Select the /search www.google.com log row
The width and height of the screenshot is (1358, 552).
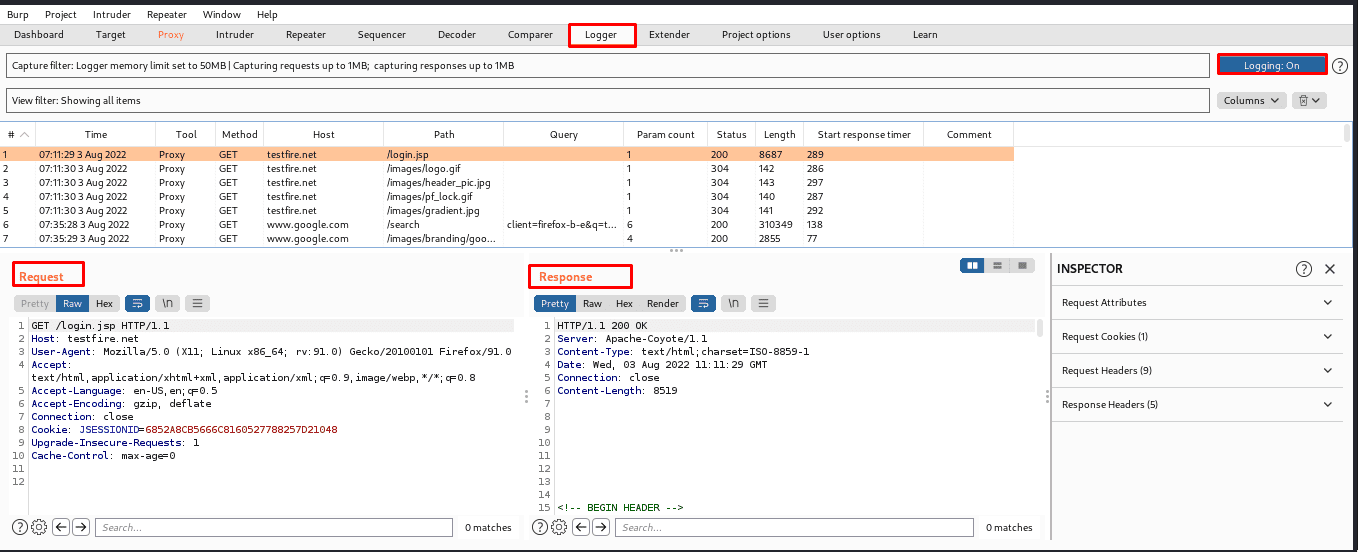pyautogui.click(x=507, y=225)
